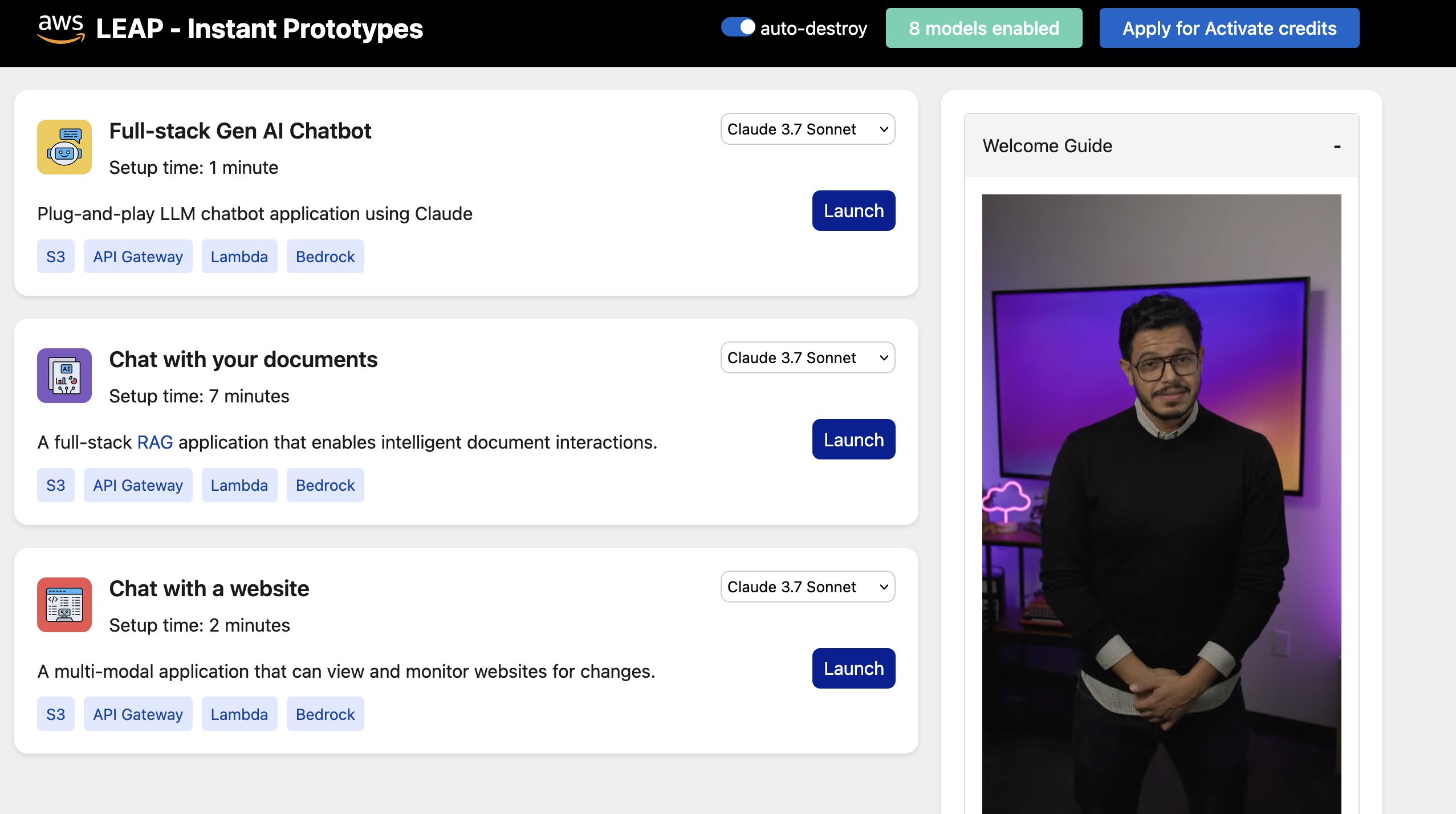Select the Bedrock tag on Chat with your documents
This screenshot has width=1456, height=814.
[325, 485]
